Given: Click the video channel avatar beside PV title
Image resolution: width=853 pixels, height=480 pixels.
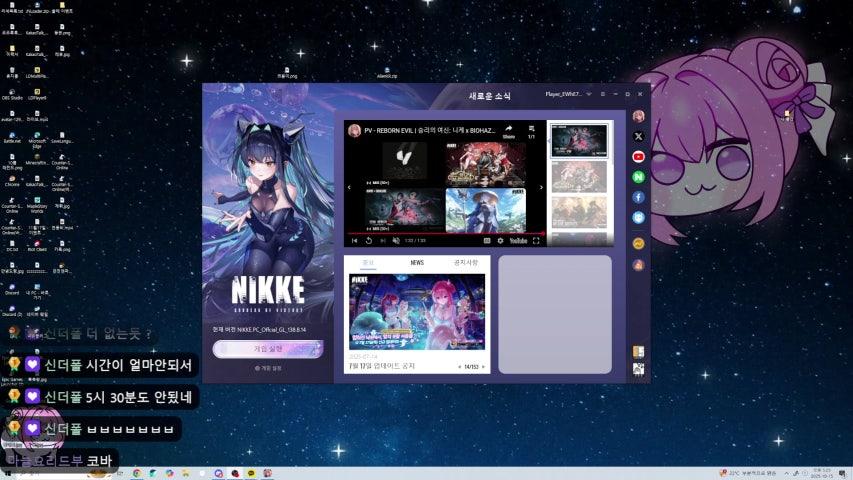Looking at the screenshot, I should click(x=354, y=131).
